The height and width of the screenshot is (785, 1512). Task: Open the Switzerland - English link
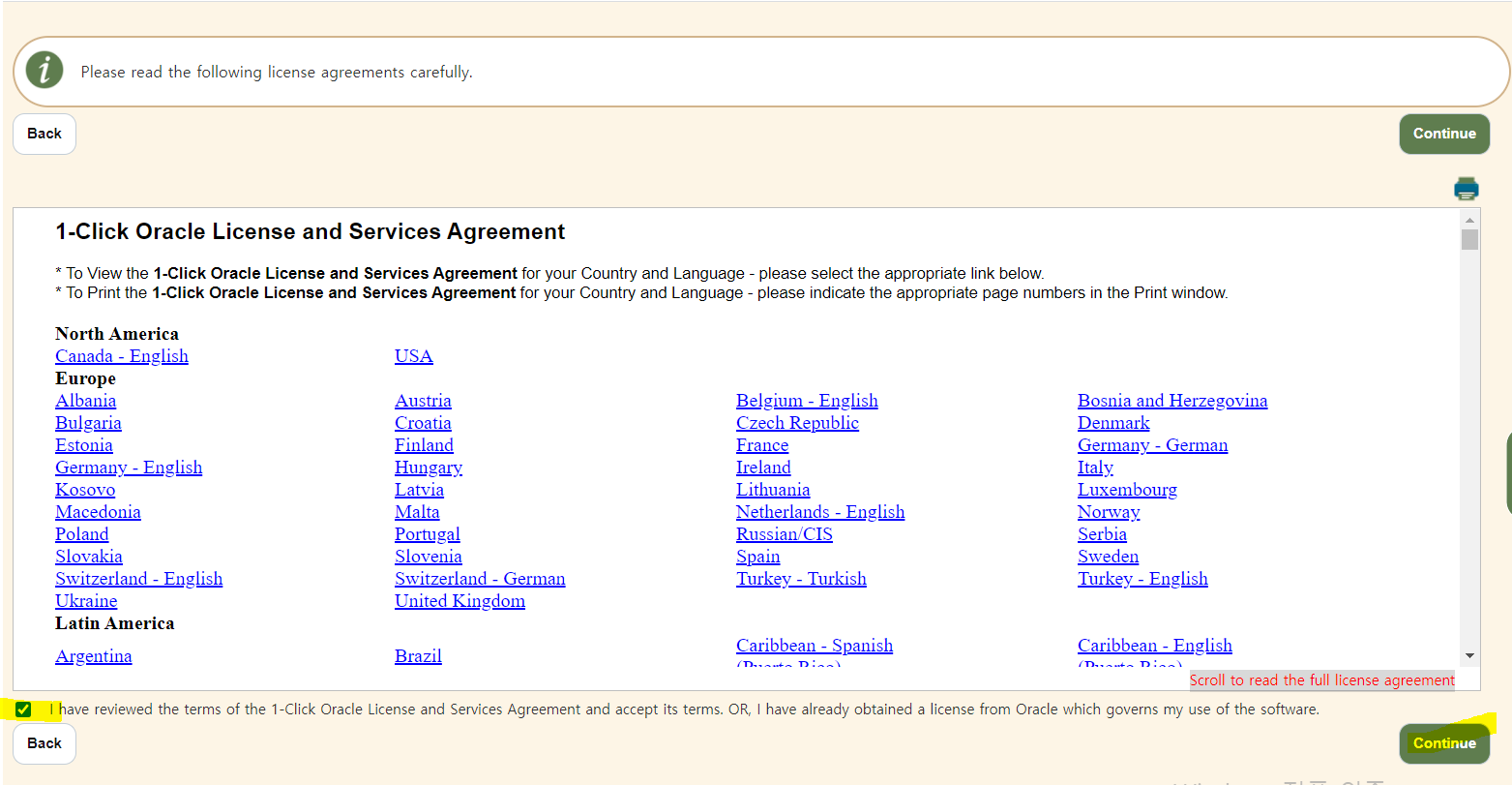(x=139, y=579)
